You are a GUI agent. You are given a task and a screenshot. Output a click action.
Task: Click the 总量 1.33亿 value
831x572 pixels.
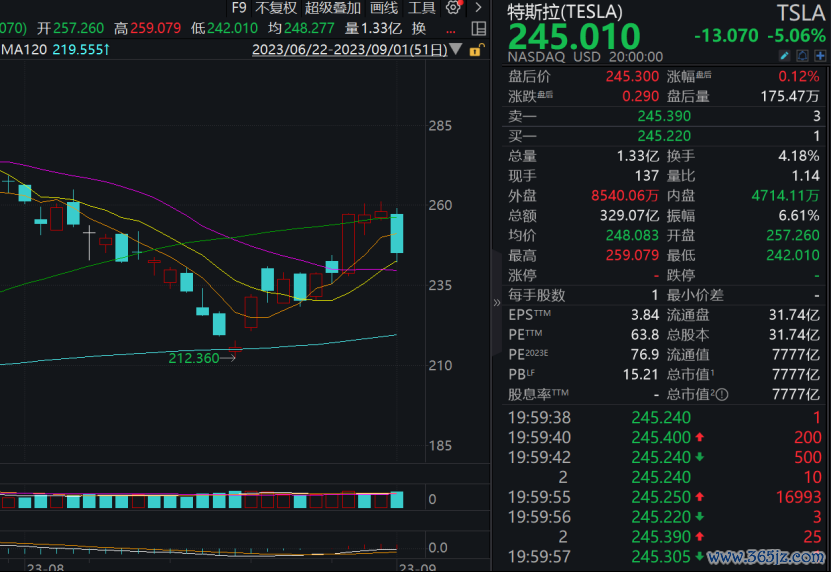point(638,156)
